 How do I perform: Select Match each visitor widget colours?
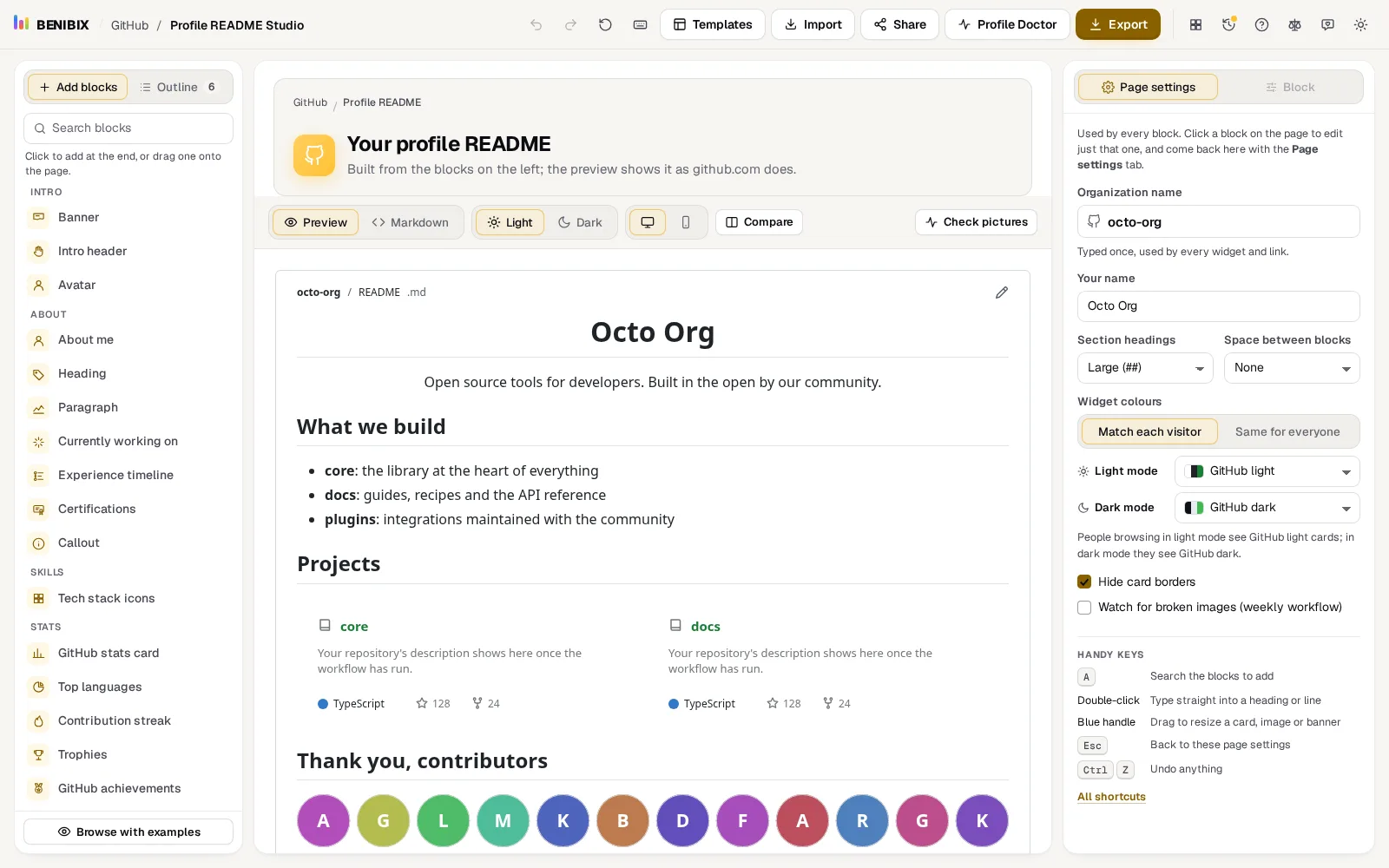(x=1149, y=431)
